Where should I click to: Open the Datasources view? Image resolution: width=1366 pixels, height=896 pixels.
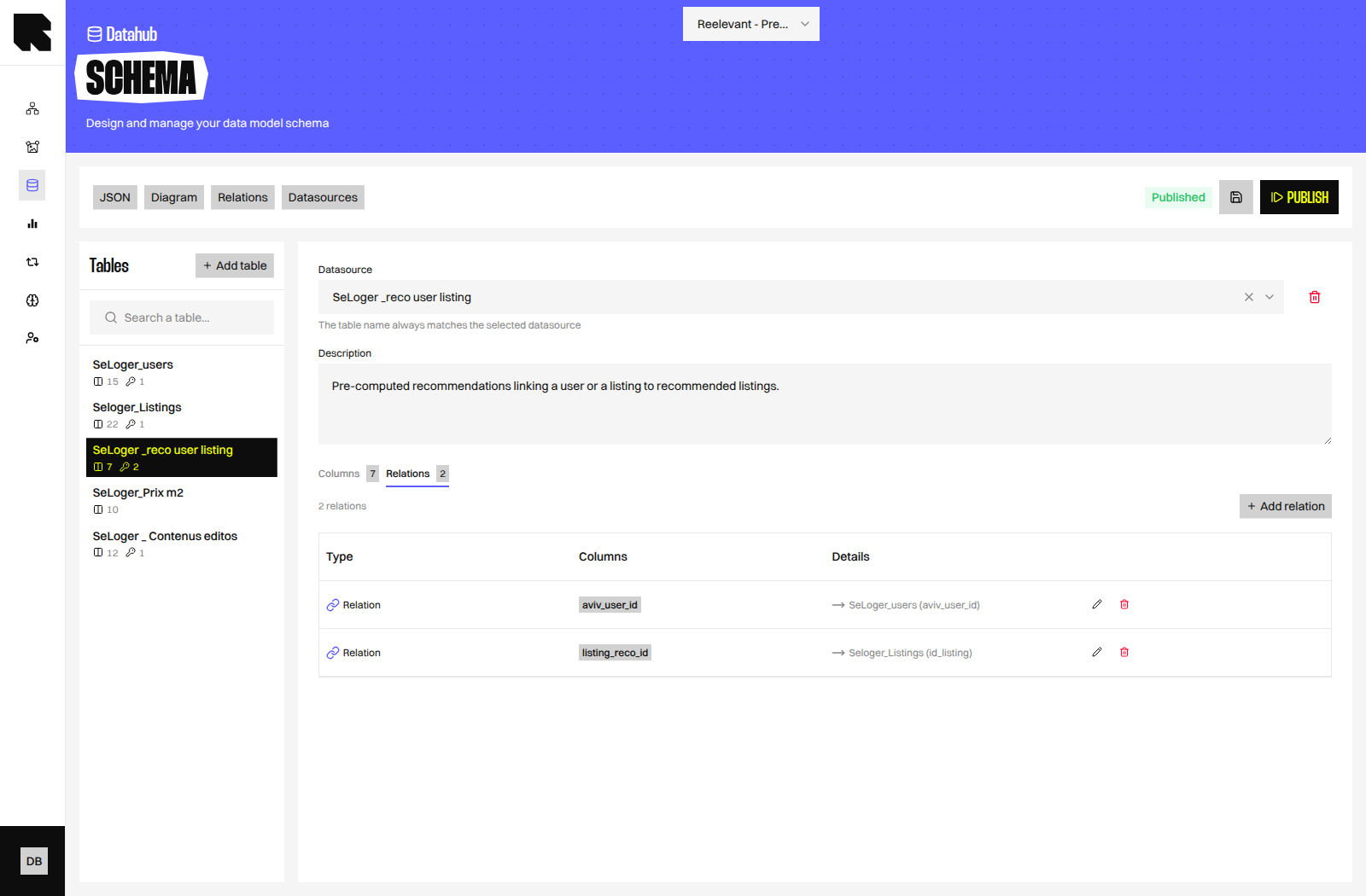[x=323, y=197]
